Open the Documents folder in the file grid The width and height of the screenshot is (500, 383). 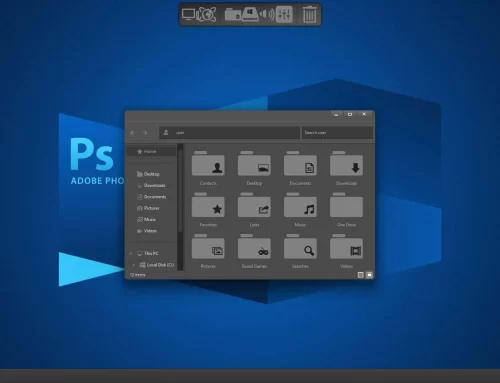pyautogui.click(x=300, y=168)
